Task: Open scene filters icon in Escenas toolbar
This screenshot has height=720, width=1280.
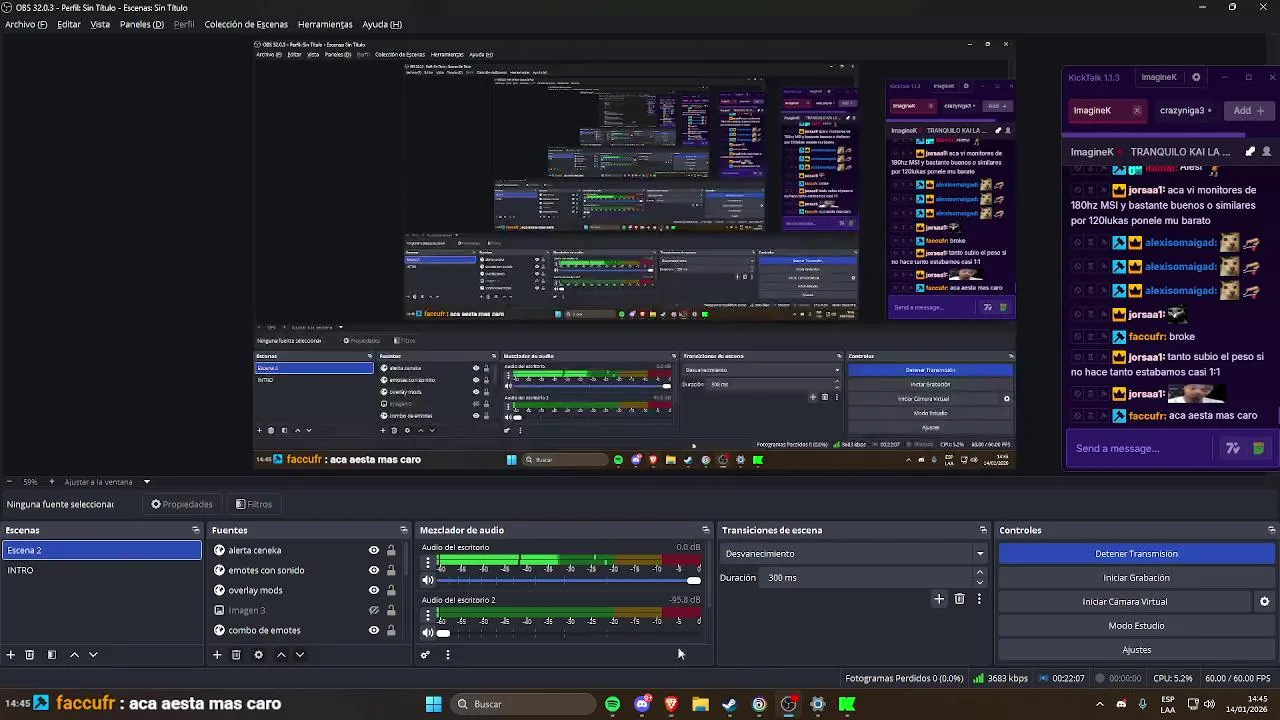Action: pos(52,655)
